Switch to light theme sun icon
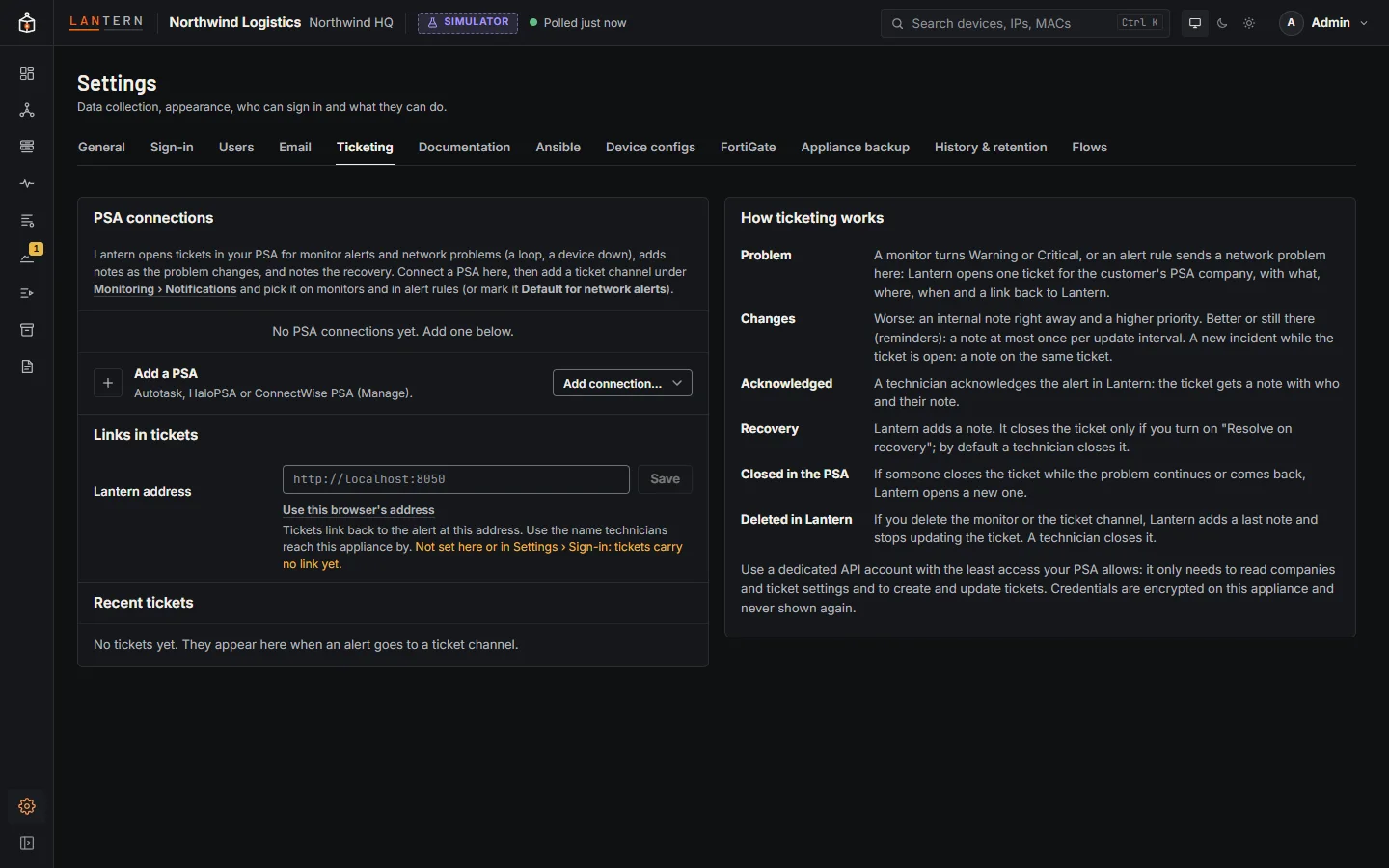The image size is (1389, 868). (x=1249, y=23)
